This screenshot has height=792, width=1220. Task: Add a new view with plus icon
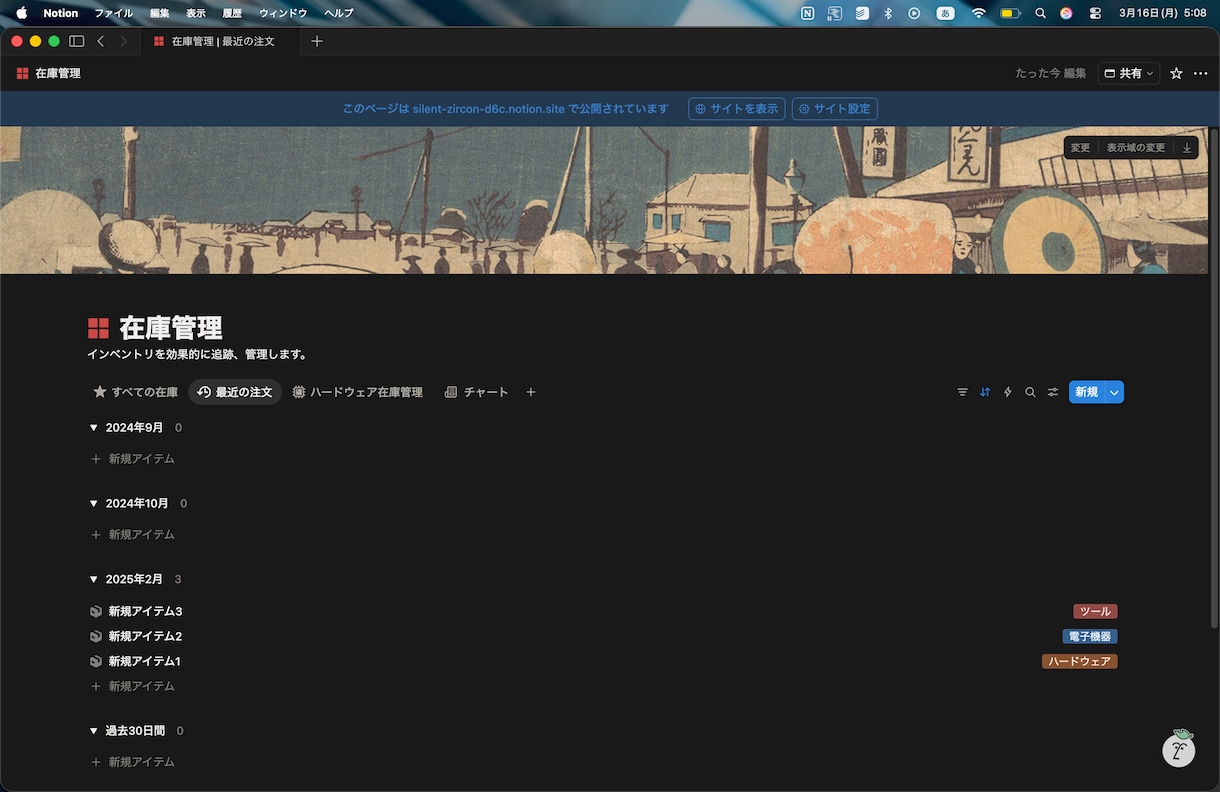coord(531,392)
